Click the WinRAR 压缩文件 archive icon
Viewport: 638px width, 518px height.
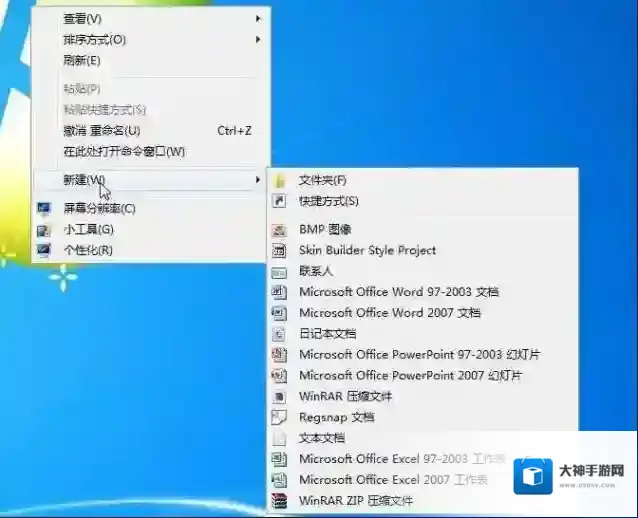tap(279, 397)
